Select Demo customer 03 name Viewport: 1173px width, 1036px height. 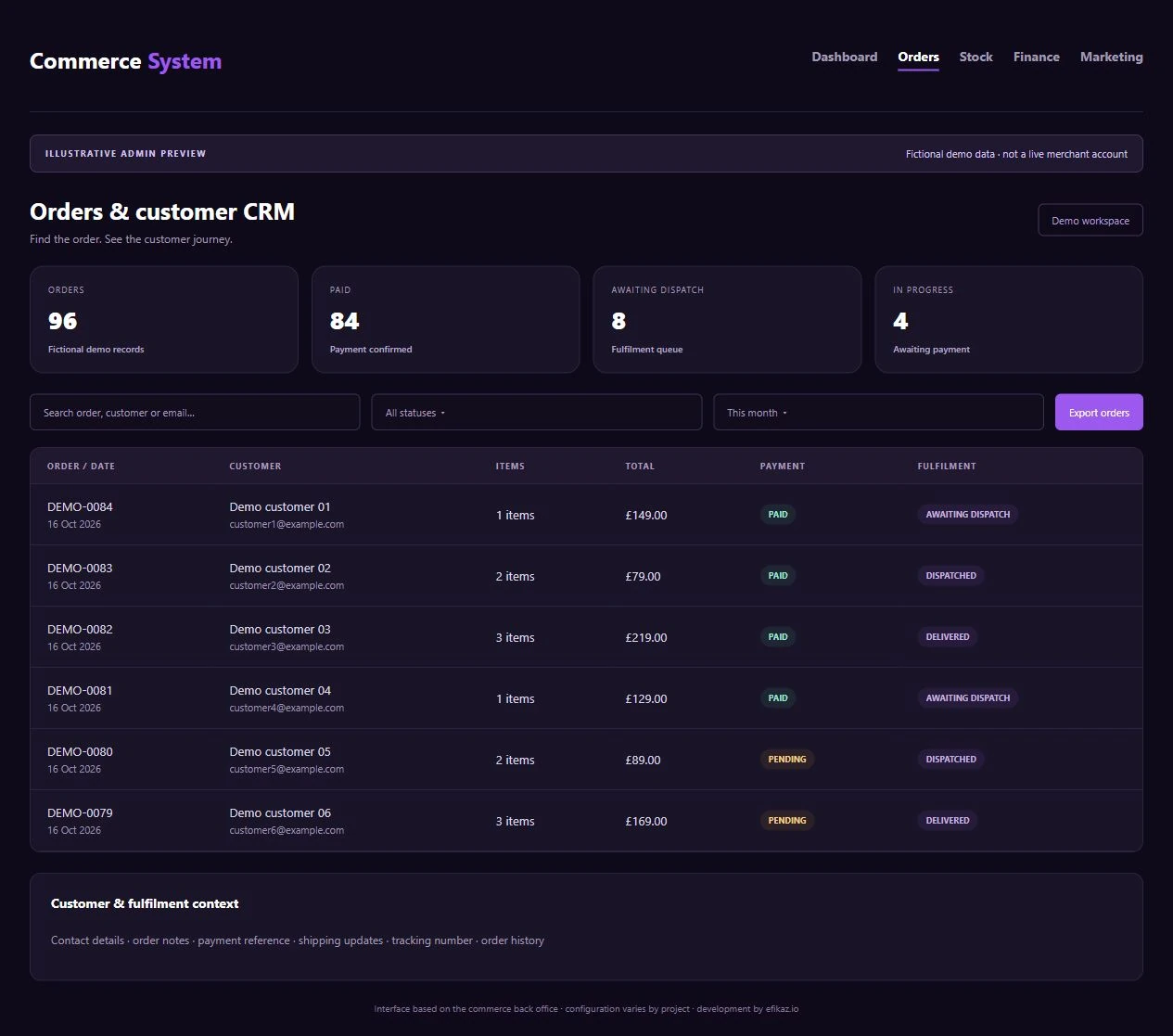[x=280, y=630]
